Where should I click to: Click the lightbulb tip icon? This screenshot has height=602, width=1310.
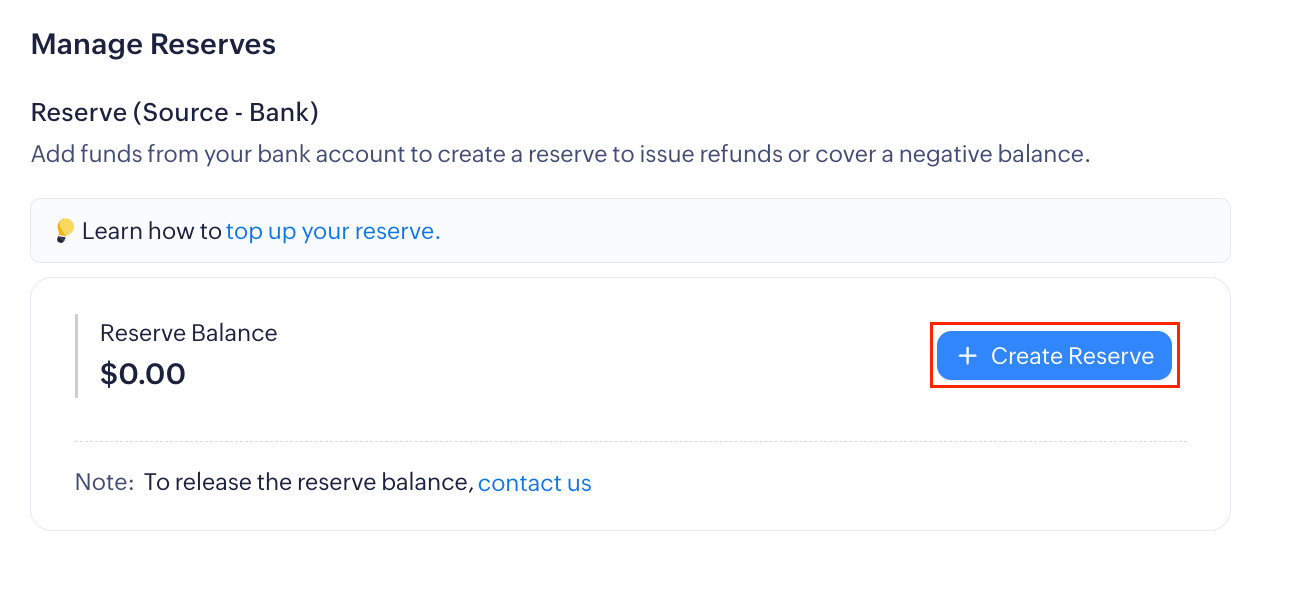point(64,231)
